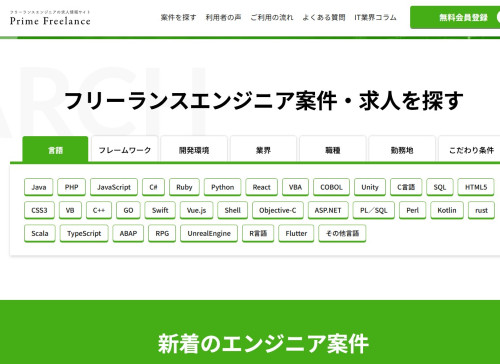Click the 新着のエンジニア案件 section heading
500x364 pixels.
263,344
